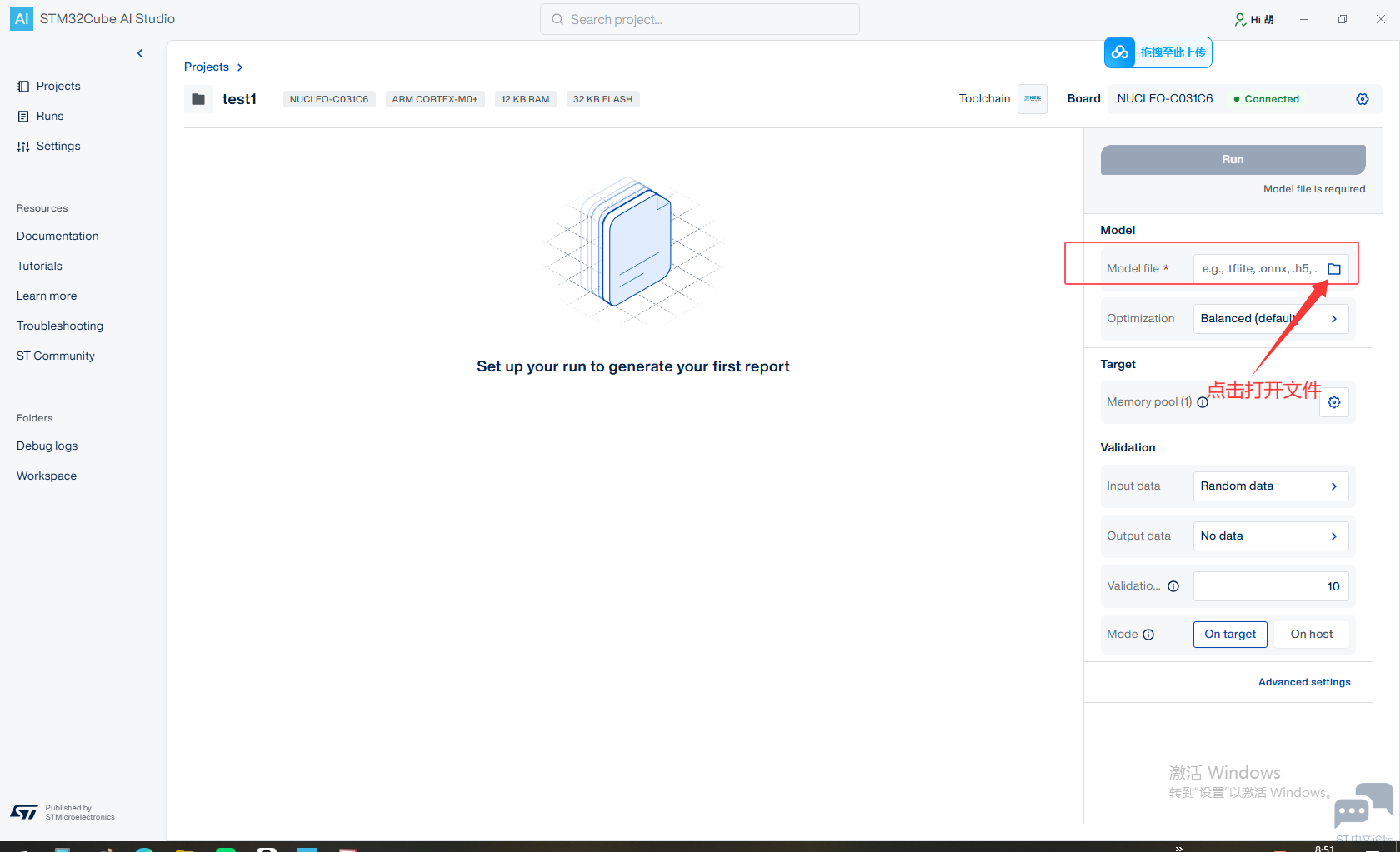Open the Input data dropdown
The height and width of the screenshot is (852, 1400).
click(x=1271, y=486)
